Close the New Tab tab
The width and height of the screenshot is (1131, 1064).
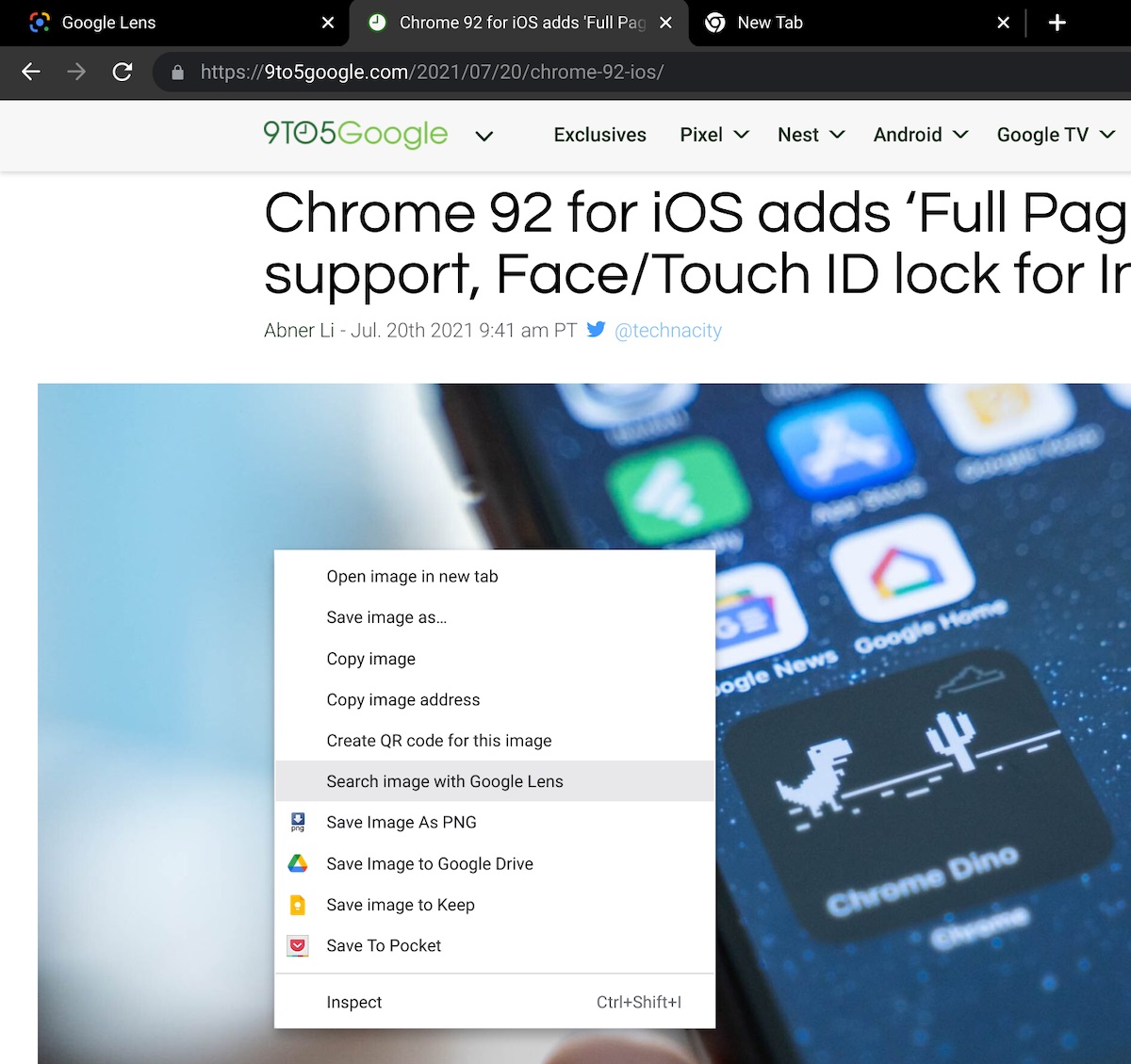point(1004,23)
